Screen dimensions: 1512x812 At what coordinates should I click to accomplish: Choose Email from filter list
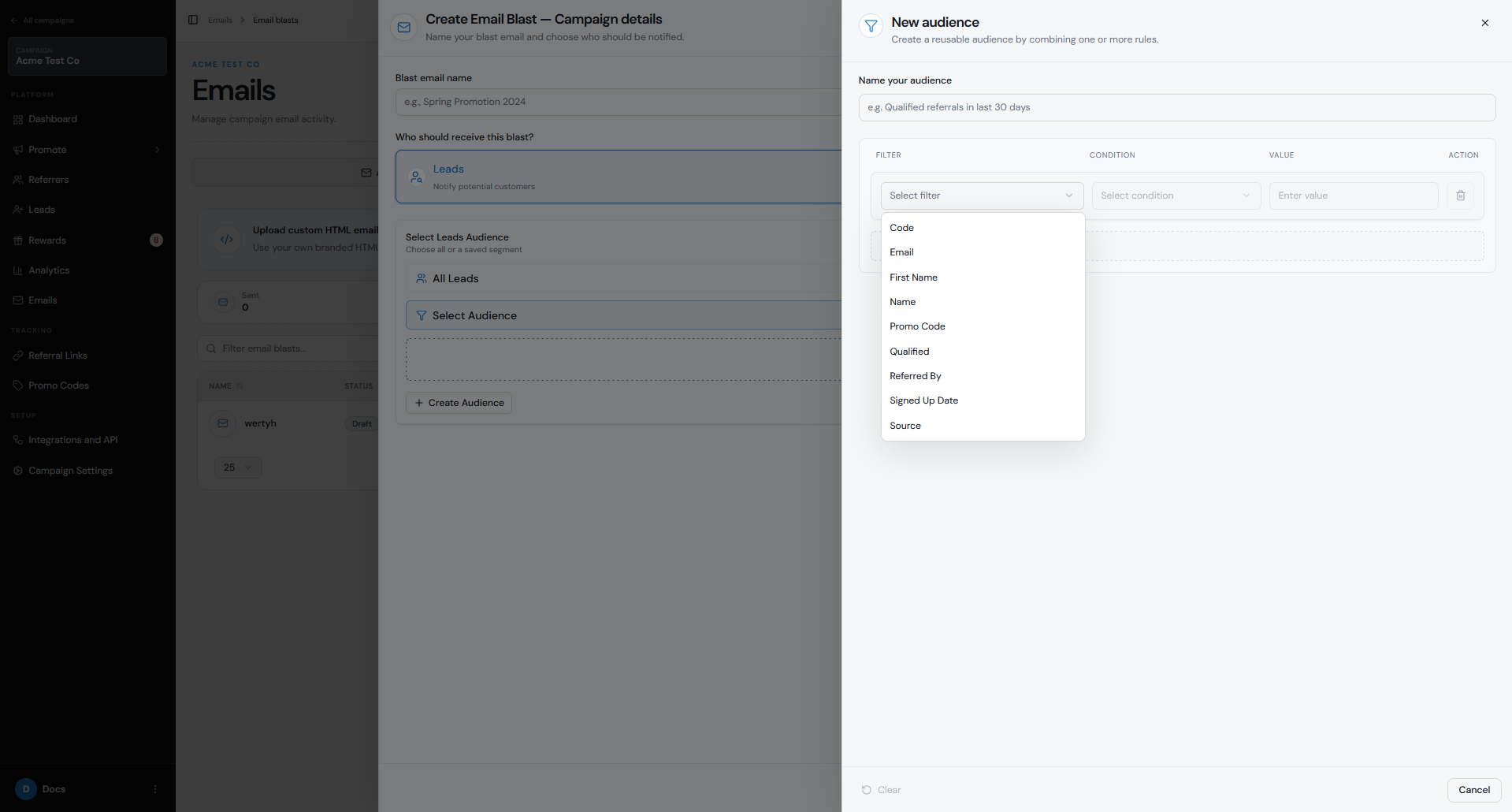pyautogui.click(x=983, y=252)
